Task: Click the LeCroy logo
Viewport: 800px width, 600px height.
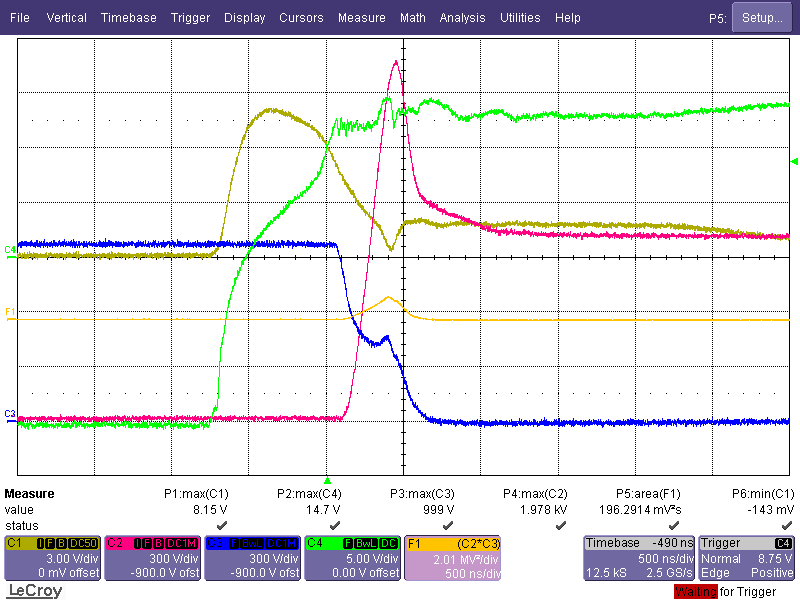Action: click(x=35, y=590)
